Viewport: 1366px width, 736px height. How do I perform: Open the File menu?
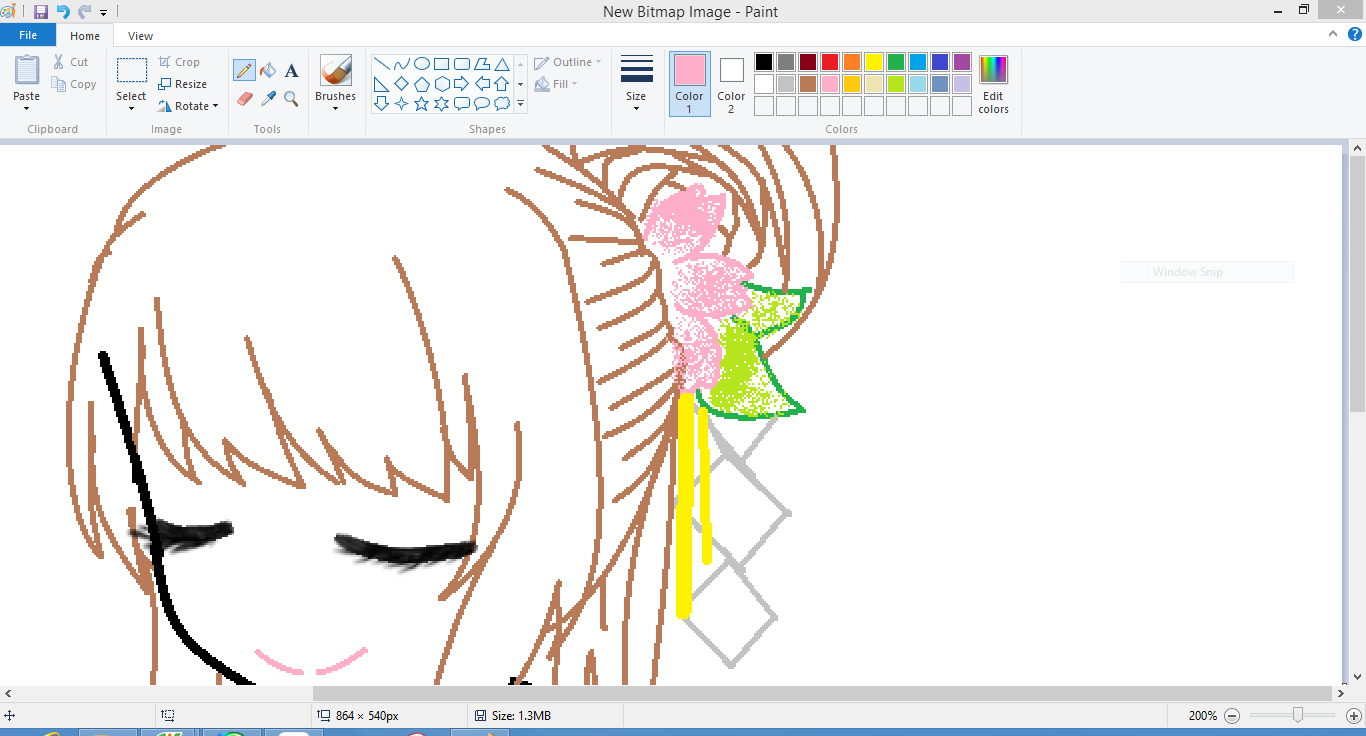(28, 35)
